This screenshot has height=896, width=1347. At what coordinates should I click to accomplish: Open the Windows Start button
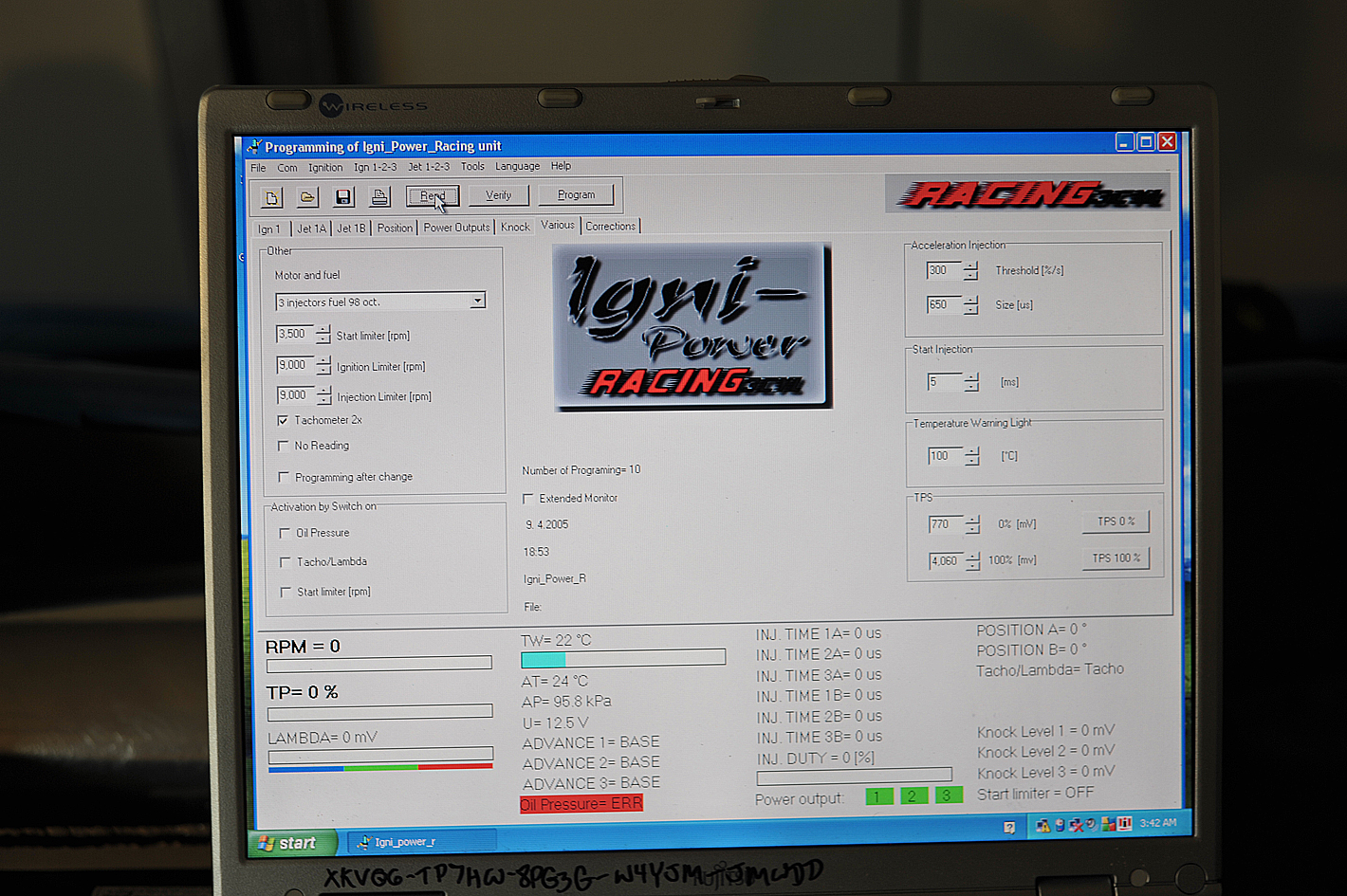(289, 842)
